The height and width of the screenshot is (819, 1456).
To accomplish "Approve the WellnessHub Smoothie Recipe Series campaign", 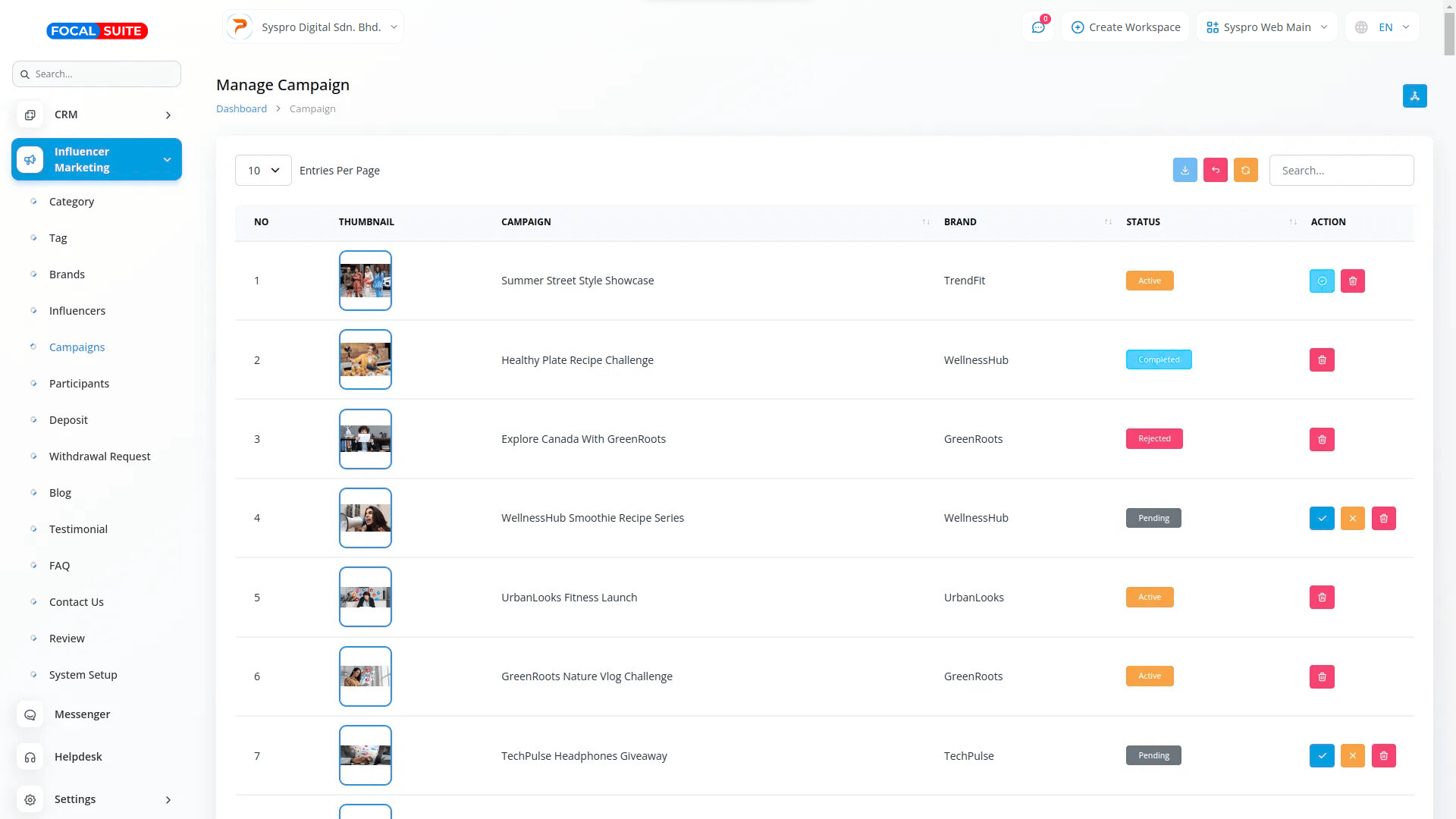I will click(x=1321, y=519).
